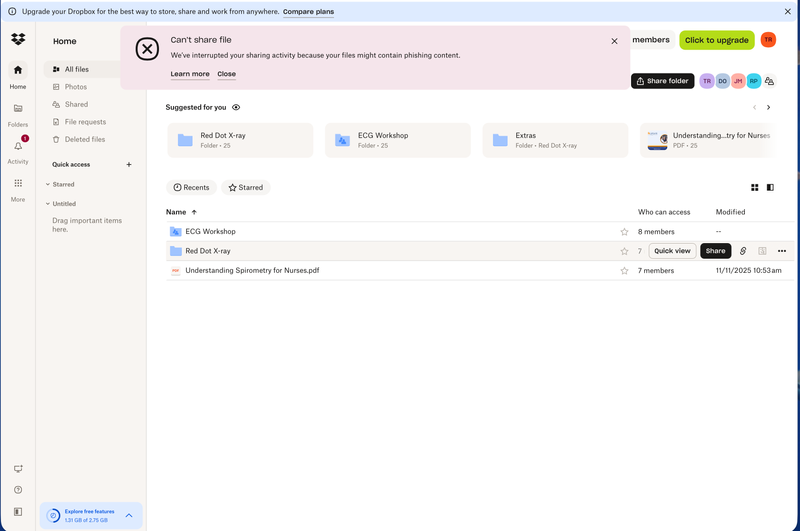Select the Starred filter tab
Screen dimensions: 800x531
click(x=245, y=187)
